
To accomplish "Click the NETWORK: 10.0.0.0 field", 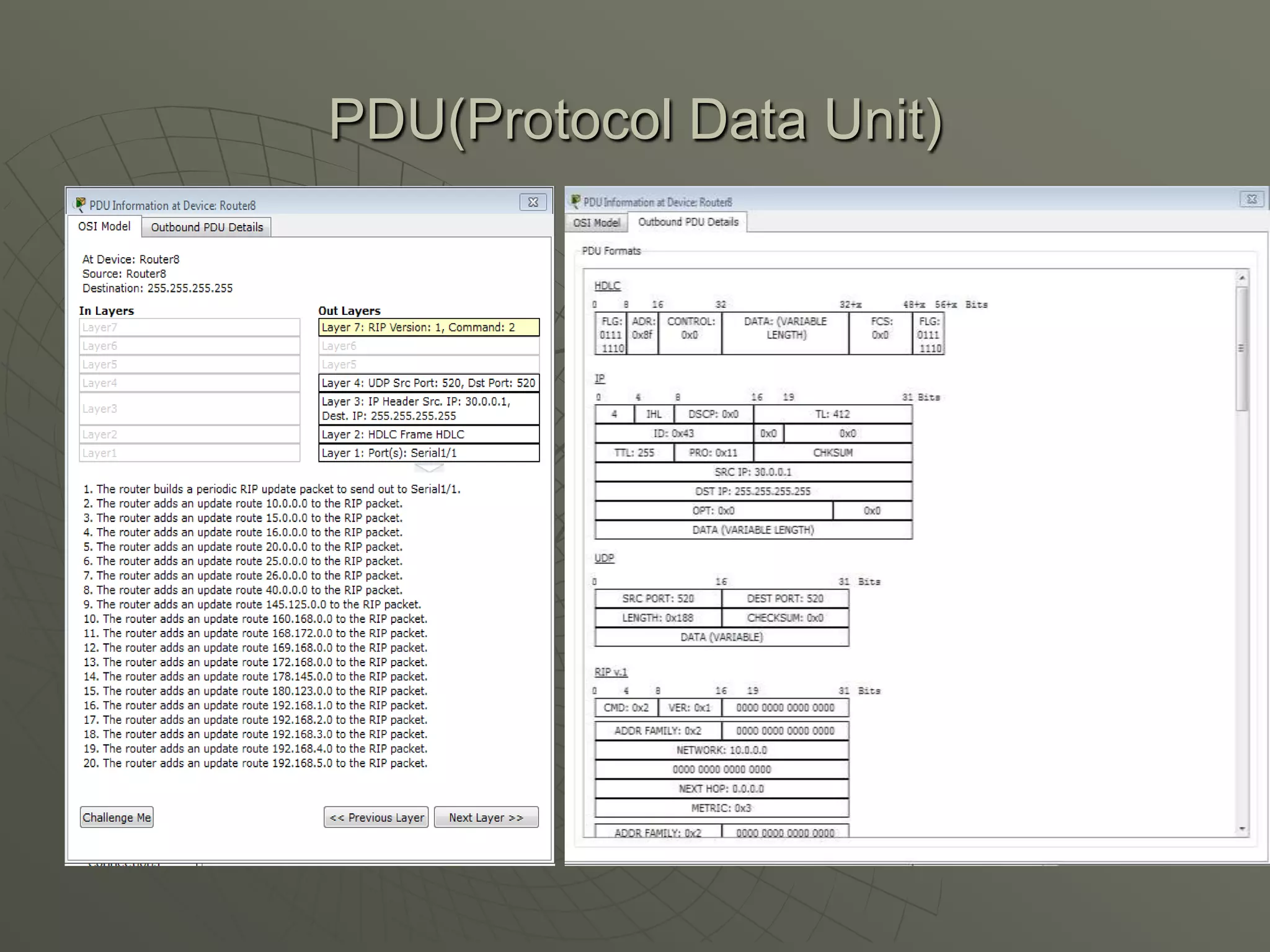I will (x=722, y=750).
